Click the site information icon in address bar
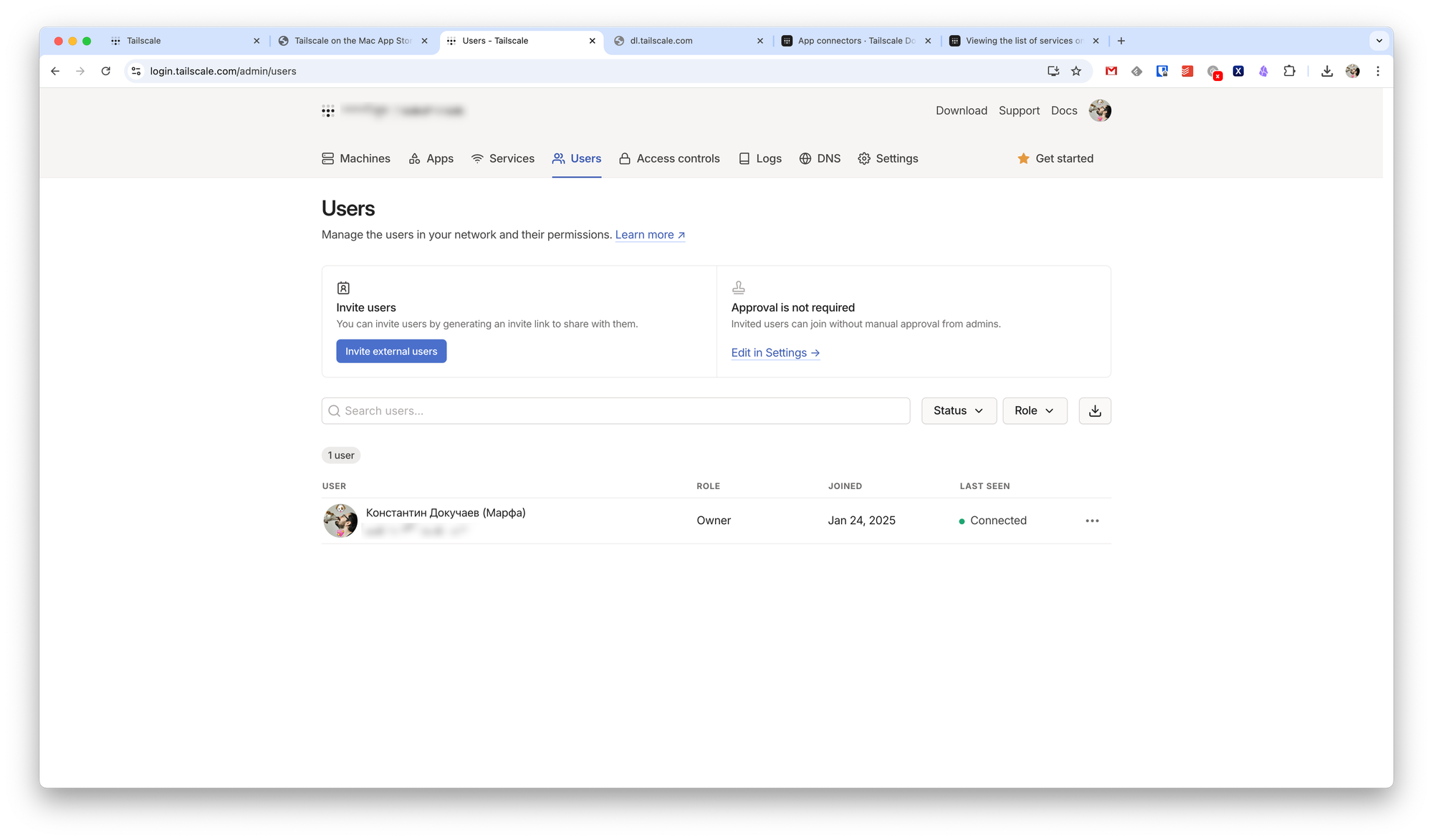 point(136,71)
